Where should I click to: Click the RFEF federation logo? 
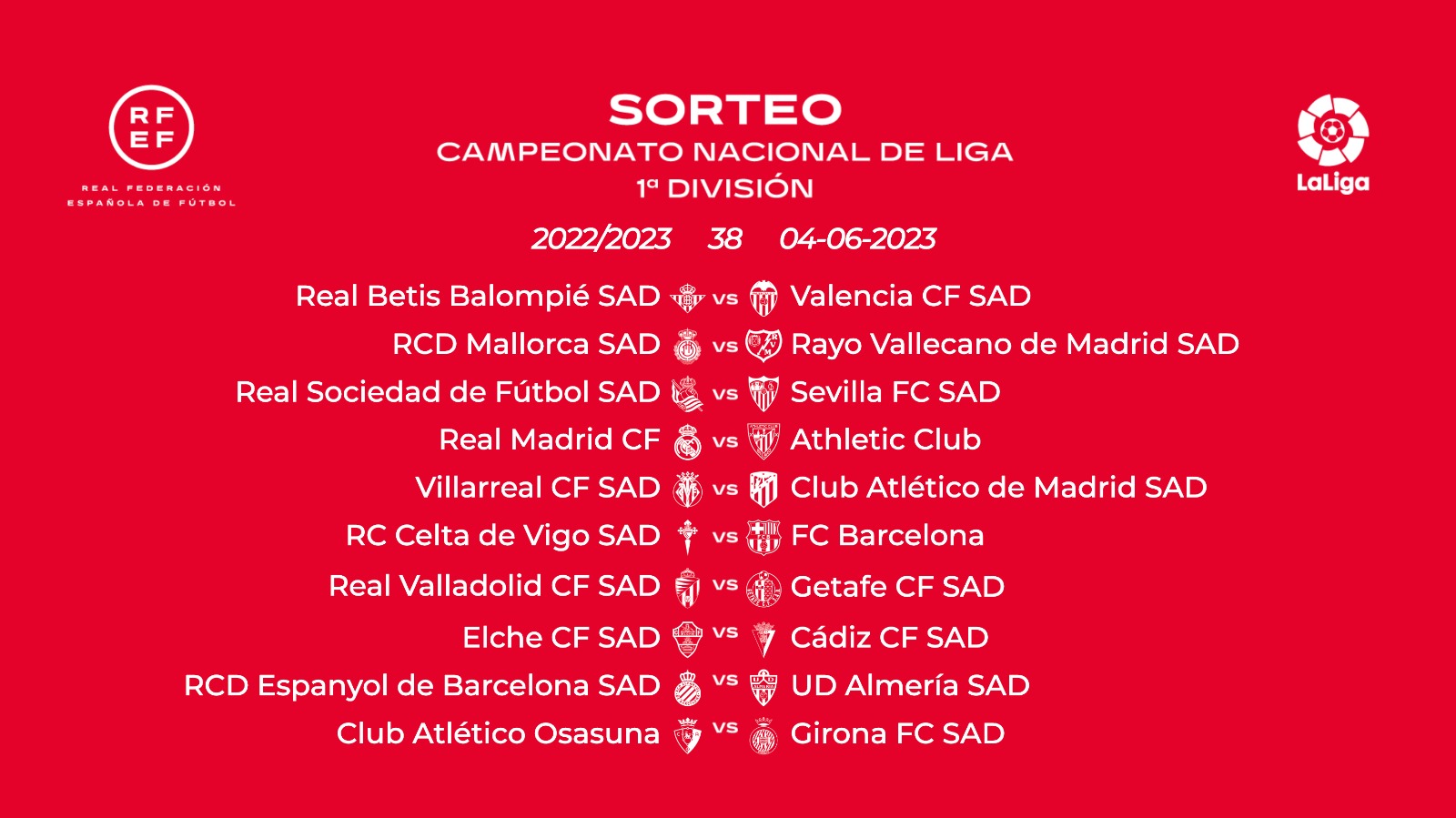click(151, 129)
